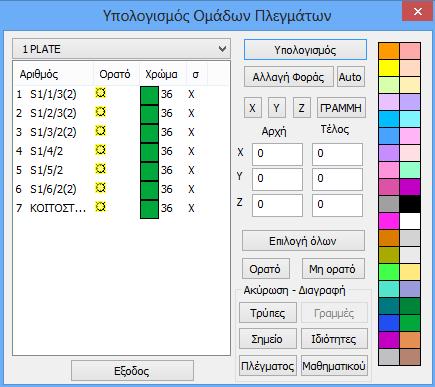Pick the dark teal palette swatch
This screenshot has height=387, width=435.
coord(389,306)
